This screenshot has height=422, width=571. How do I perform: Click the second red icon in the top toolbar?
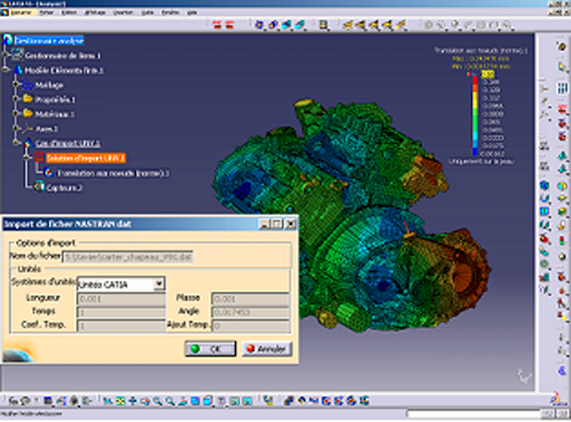(x=229, y=25)
